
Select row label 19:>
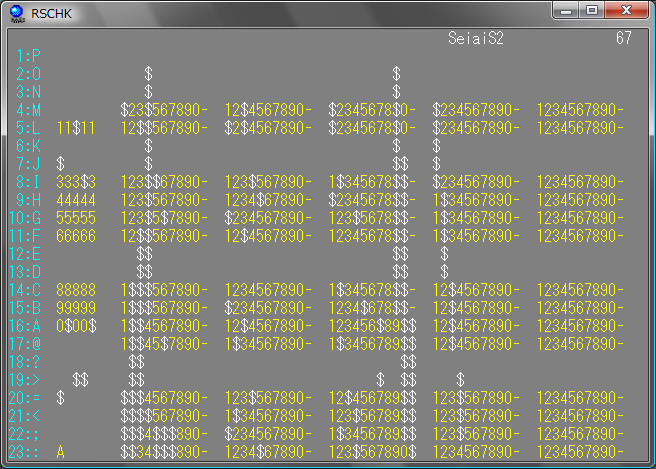click(25, 379)
